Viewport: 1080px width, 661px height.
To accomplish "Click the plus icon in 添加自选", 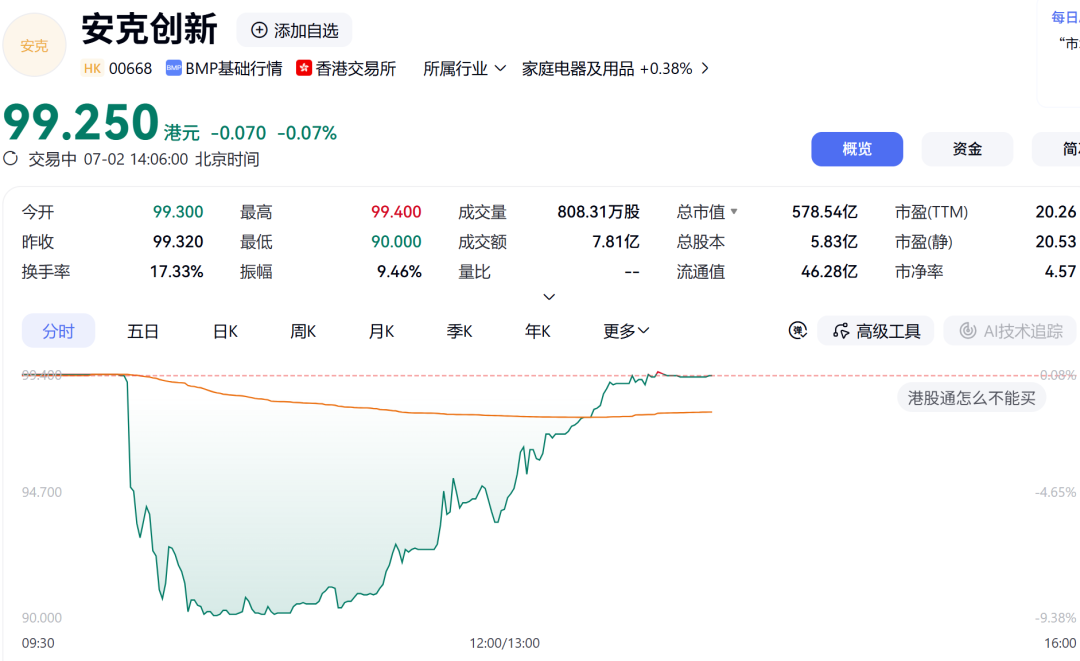I will (x=259, y=30).
